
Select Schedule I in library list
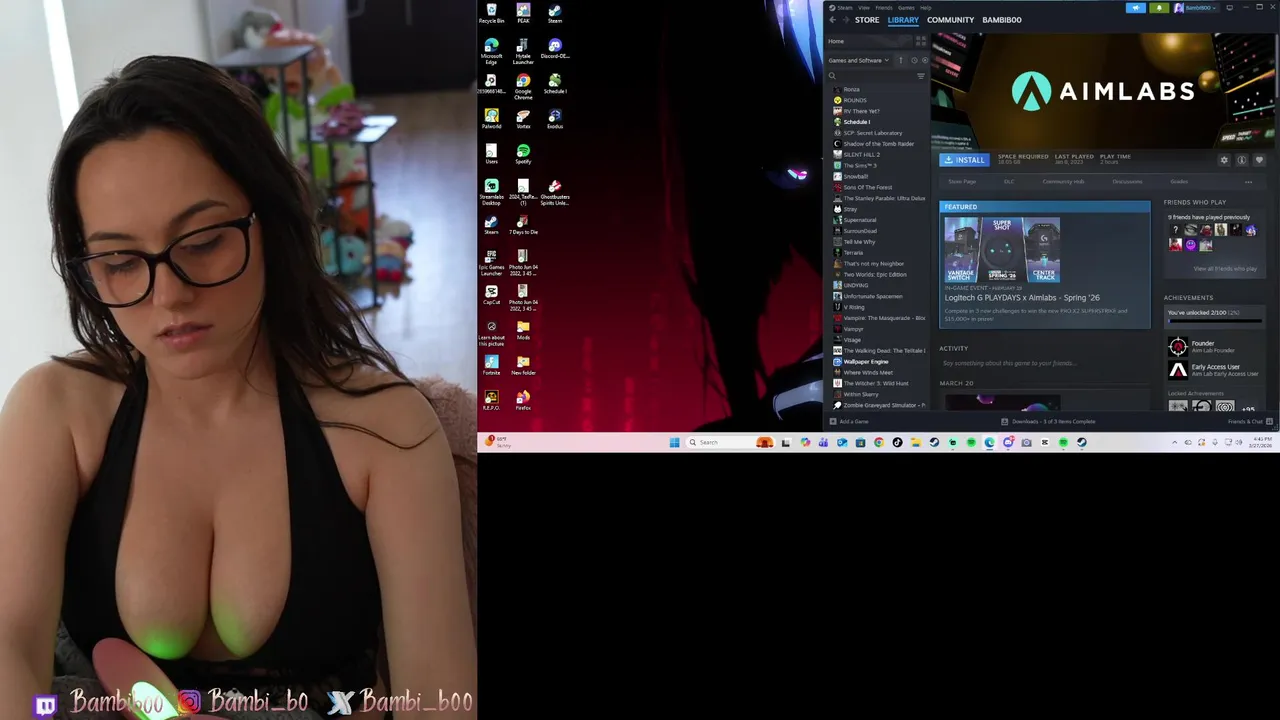856,122
